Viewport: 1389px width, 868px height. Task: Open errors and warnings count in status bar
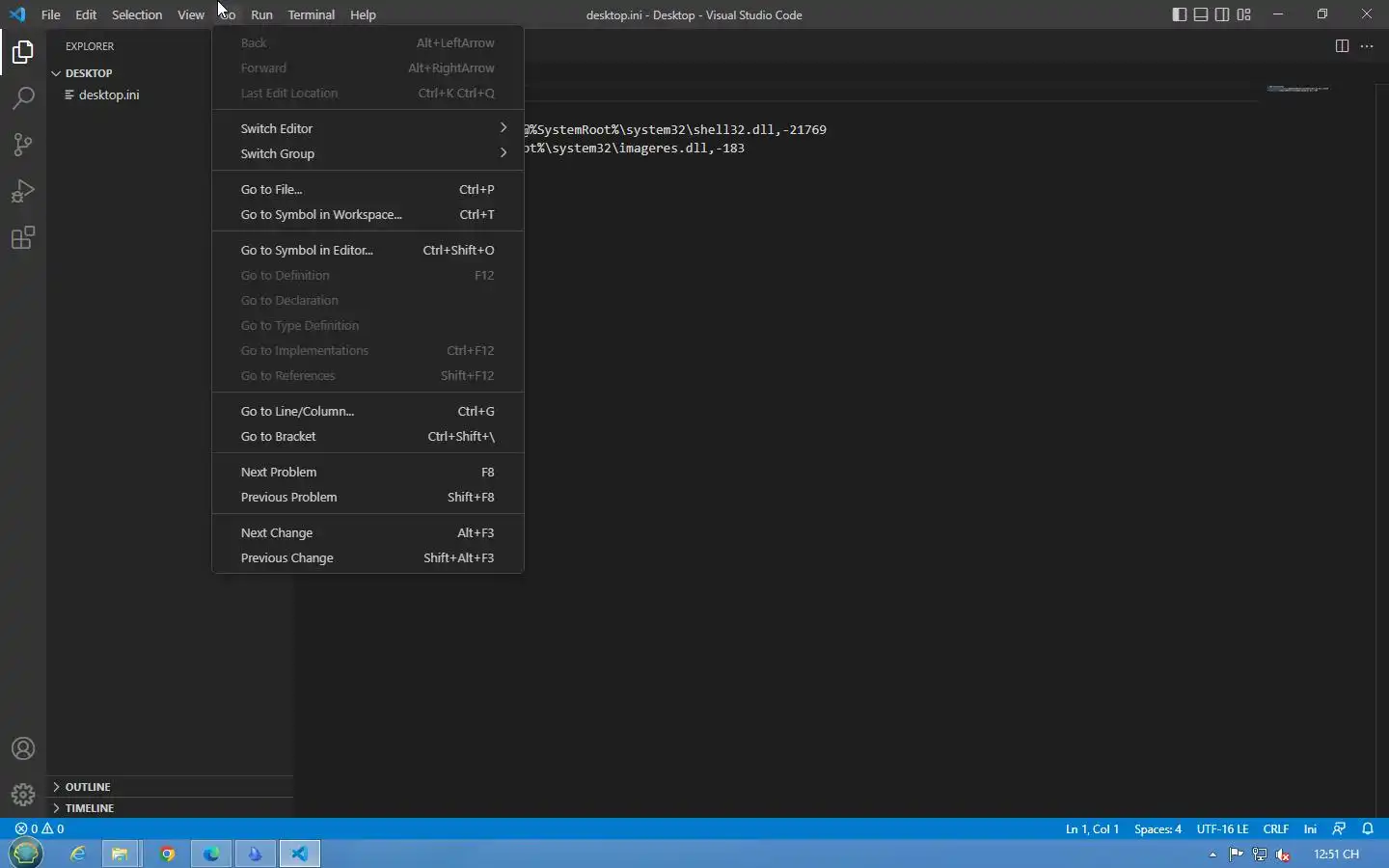pyautogui.click(x=40, y=828)
